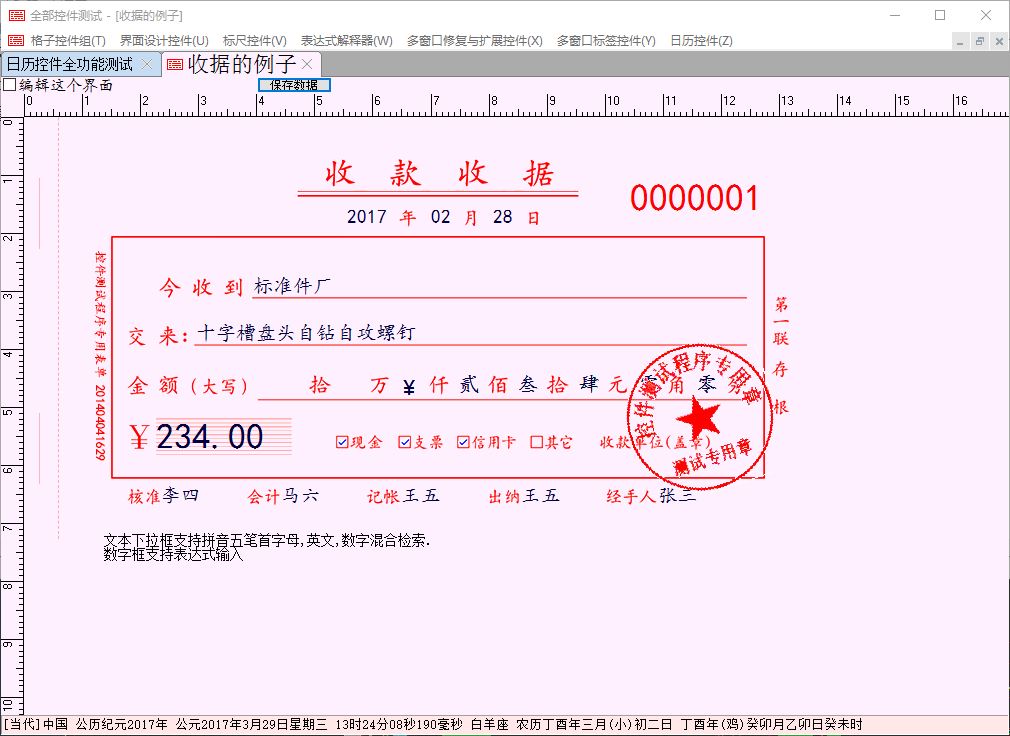This screenshot has height=736, width=1010.
Task: Close the inner MDI child window
Action: pyautogui.click(x=999, y=41)
